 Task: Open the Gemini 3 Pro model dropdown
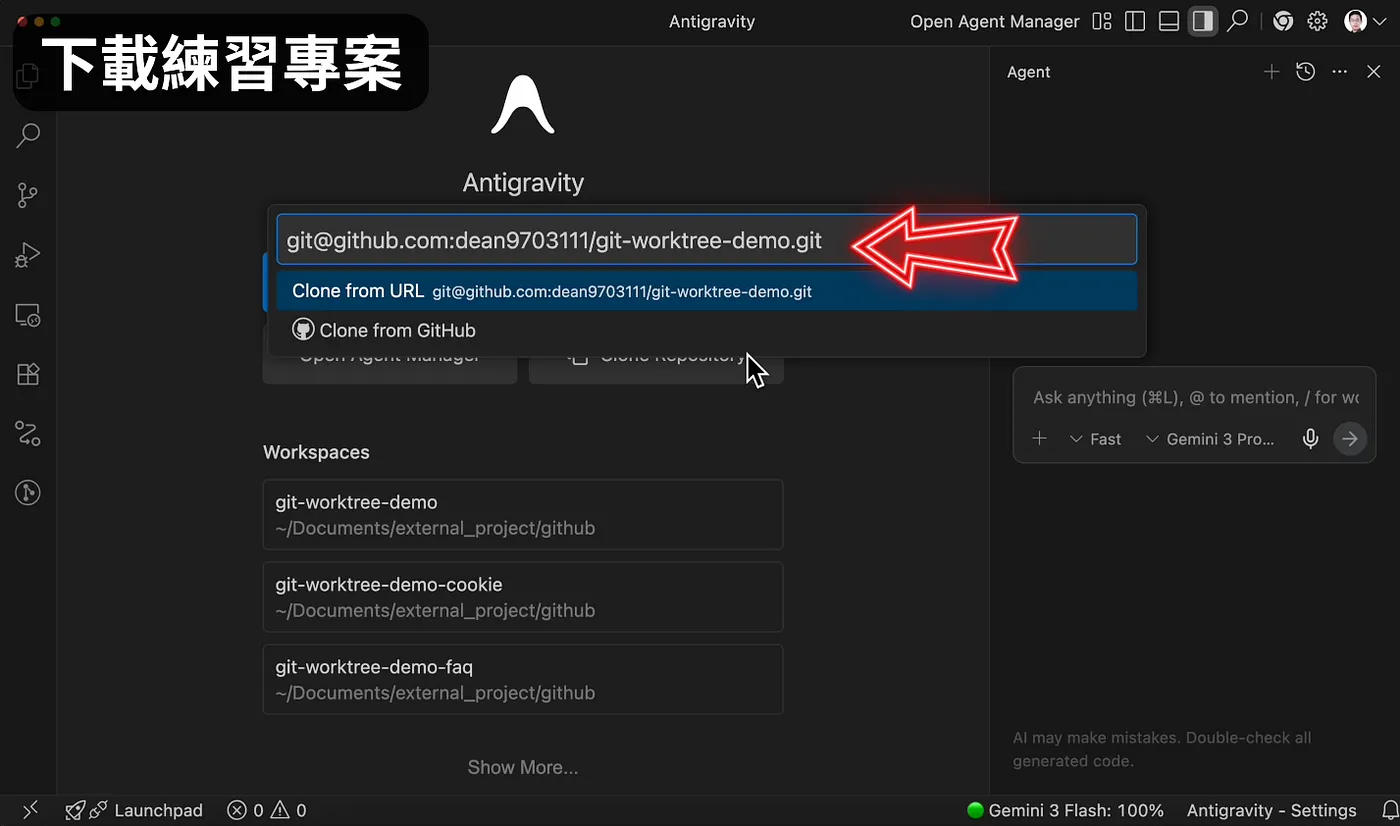(1210, 438)
